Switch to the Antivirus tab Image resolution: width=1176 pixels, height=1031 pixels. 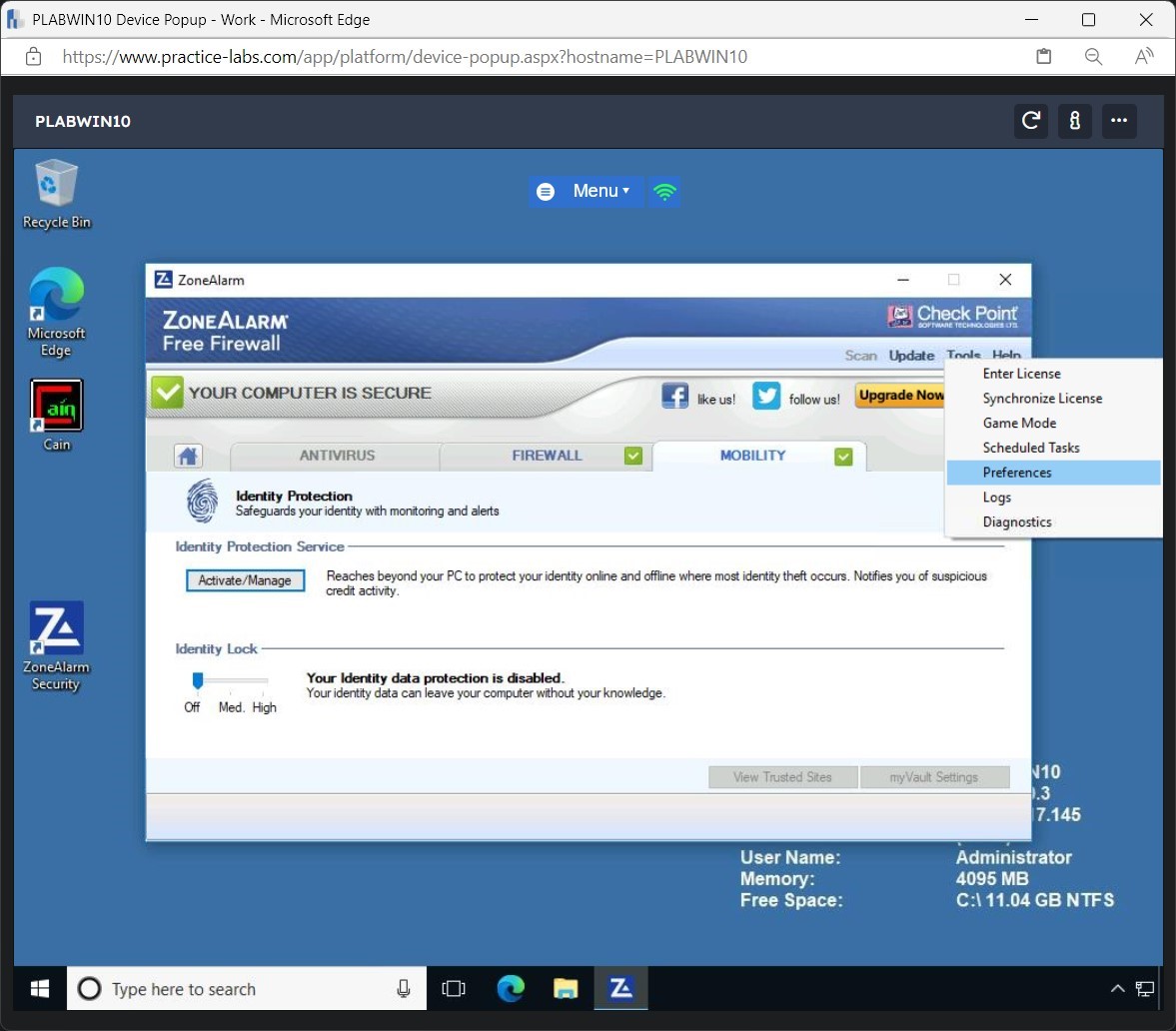pos(335,456)
